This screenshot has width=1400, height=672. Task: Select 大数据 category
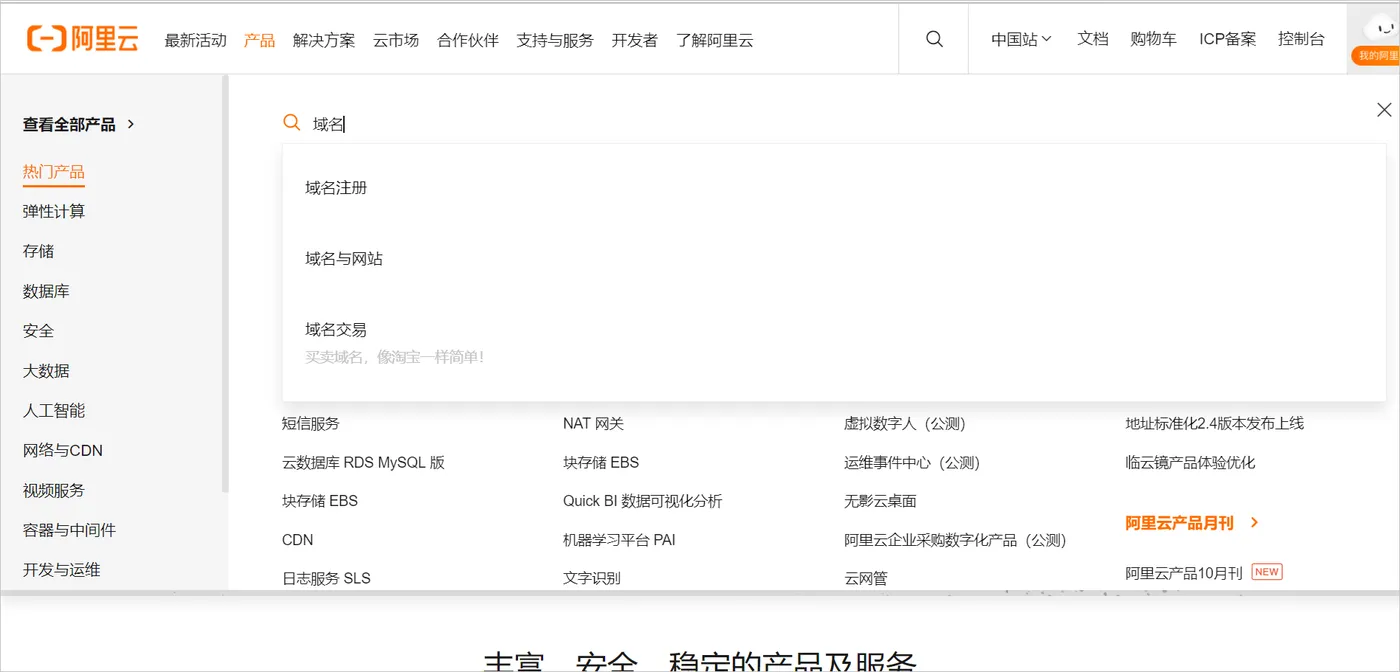(46, 371)
